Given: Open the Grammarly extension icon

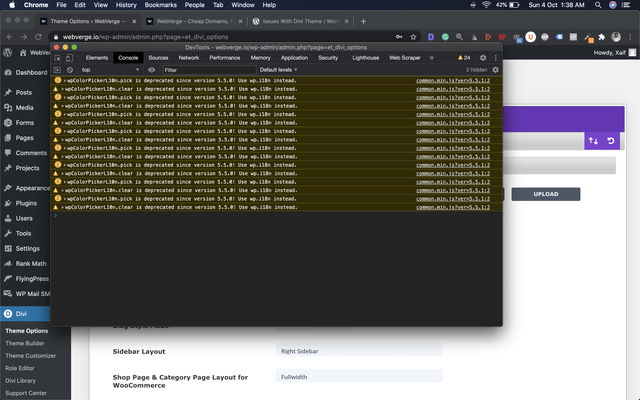Looking at the screenshot, I should pyautogui.click(x=445, y=37).
